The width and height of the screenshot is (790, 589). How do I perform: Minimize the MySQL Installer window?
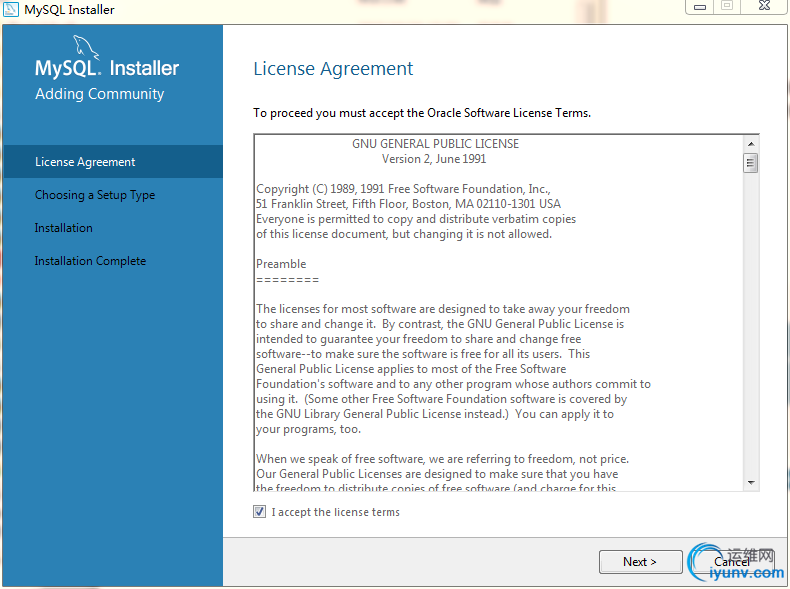pyautogui.click(x=700, y=7)
